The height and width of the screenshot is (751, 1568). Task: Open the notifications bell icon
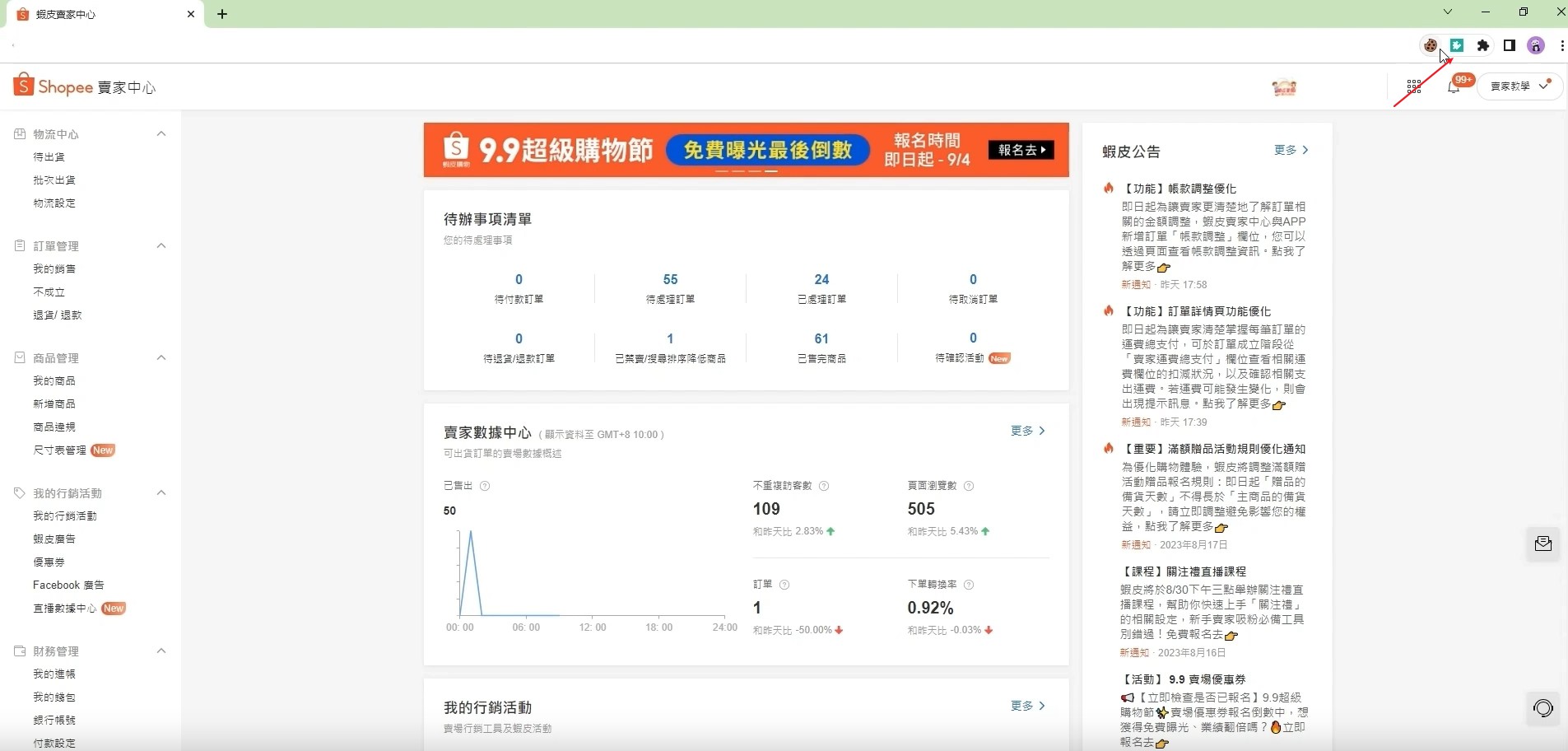click(x=1454, y=87)
